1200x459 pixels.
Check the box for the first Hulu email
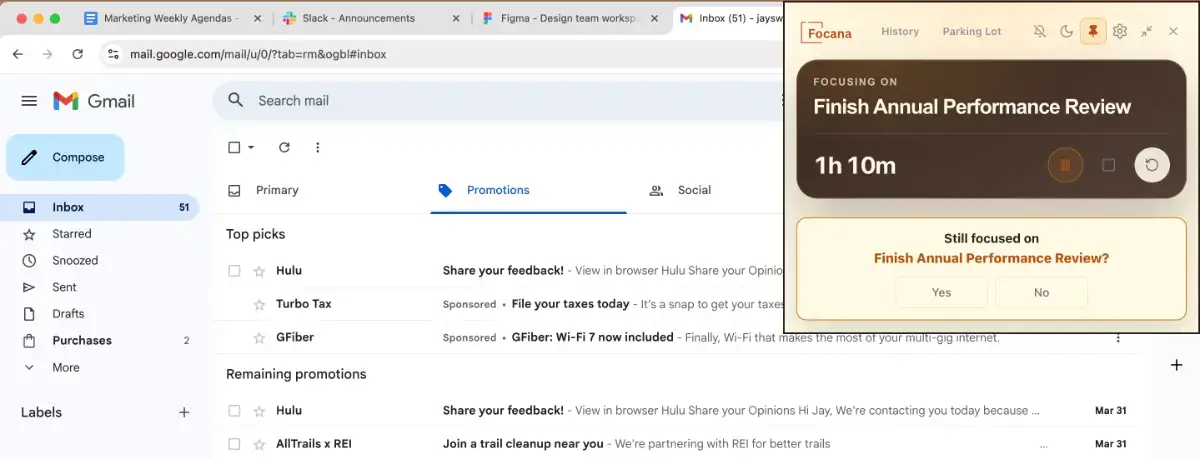point(234,271)
